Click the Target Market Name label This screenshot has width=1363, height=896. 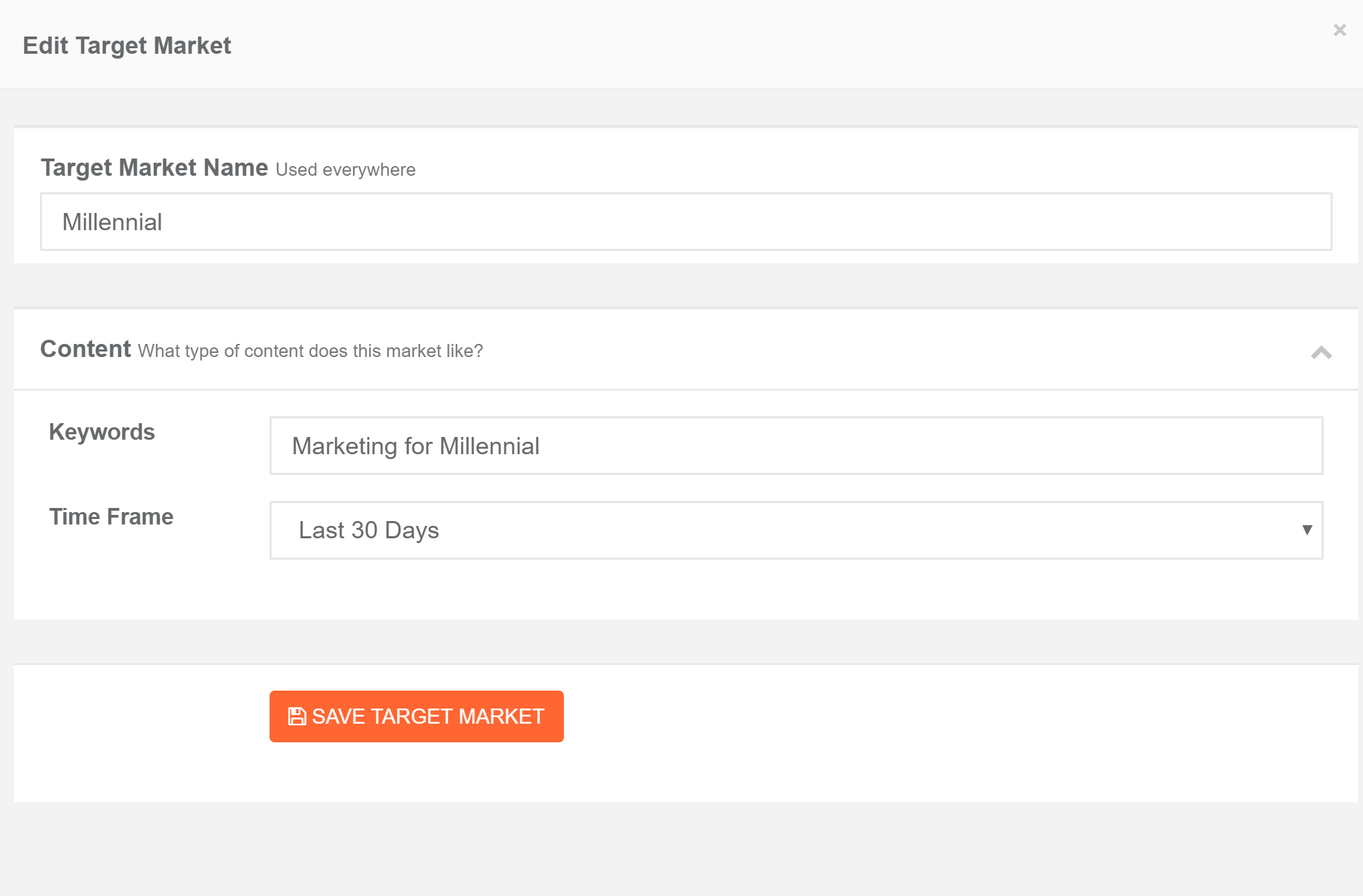coord(154,168)
